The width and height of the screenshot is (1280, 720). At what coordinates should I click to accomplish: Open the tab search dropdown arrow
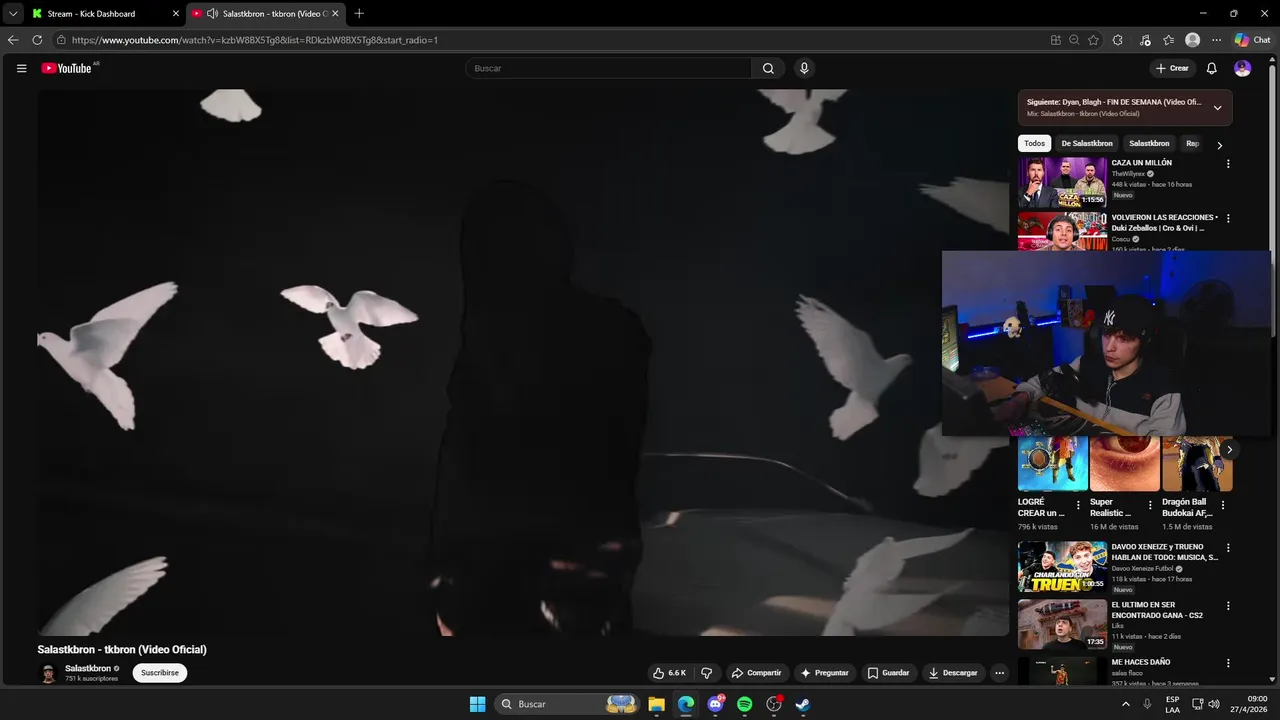pos(13,13)
